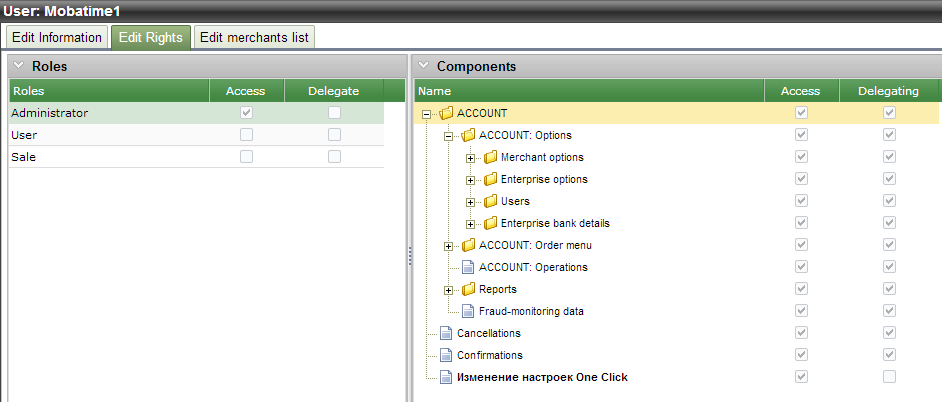Expand the ACCOUNT: Order menu node
The height and width of the screenshot is (402, 942).
[449, 246]
